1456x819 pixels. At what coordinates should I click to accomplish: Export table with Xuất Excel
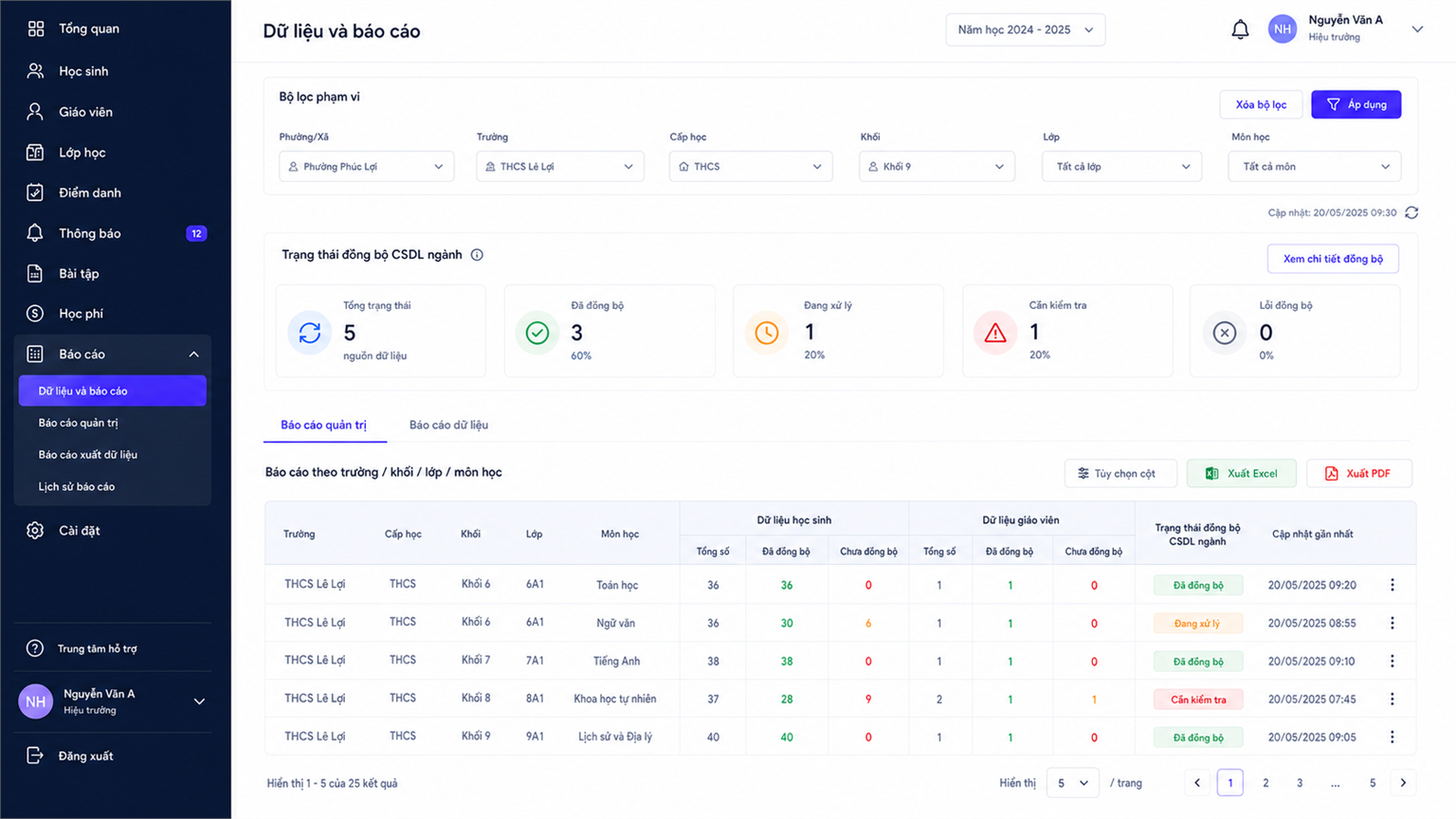coord(1242,473)
